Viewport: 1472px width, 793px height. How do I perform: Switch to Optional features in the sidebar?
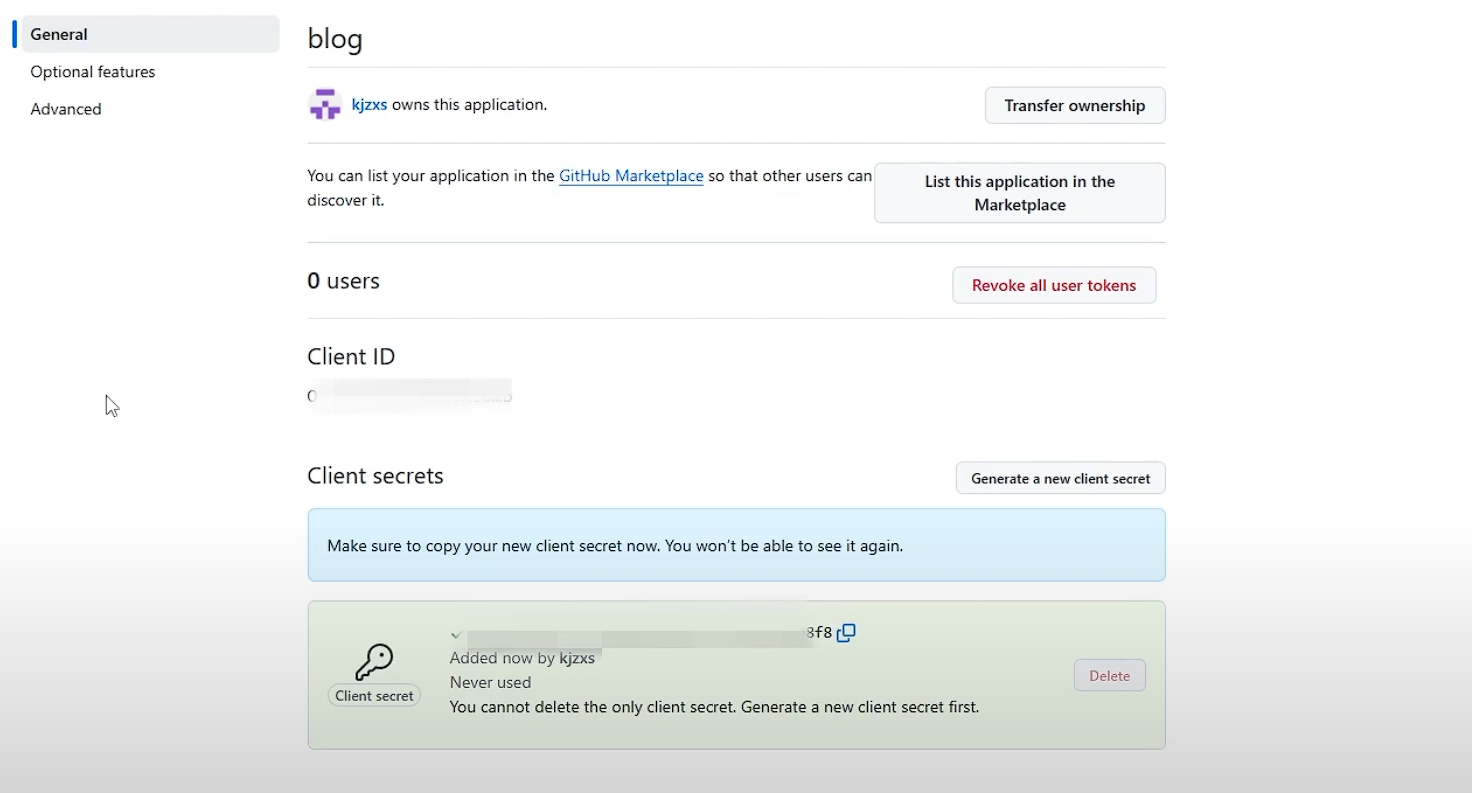[x=93, y=72]
